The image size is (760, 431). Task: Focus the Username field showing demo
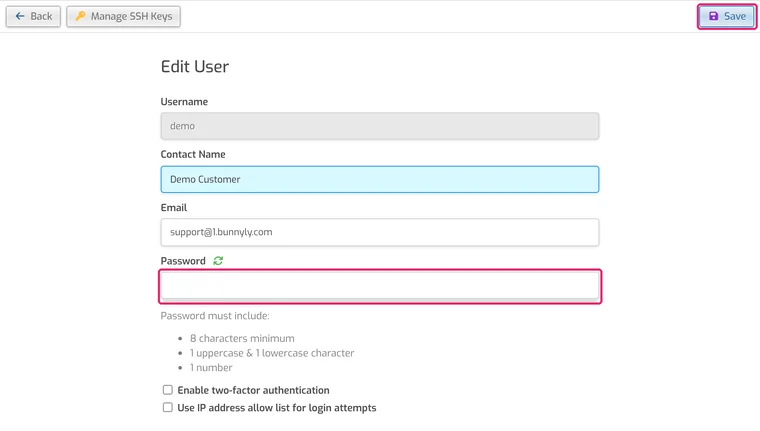click(x=380, y=126)
